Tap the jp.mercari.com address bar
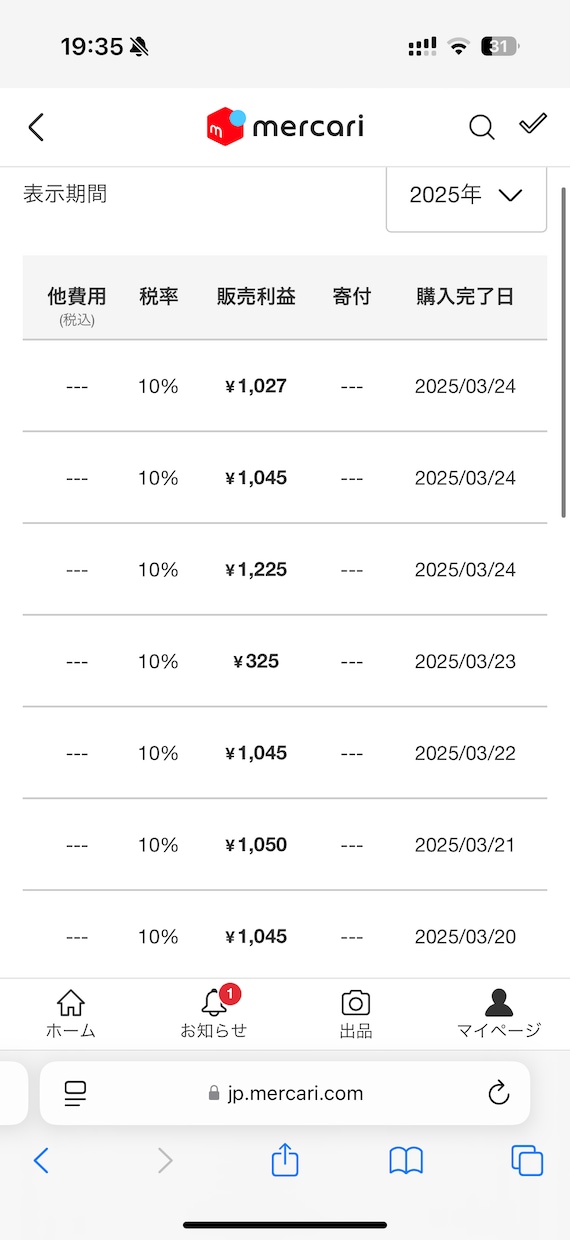The height and width of the screenshot is (1240, 570). click(285, 1093)
